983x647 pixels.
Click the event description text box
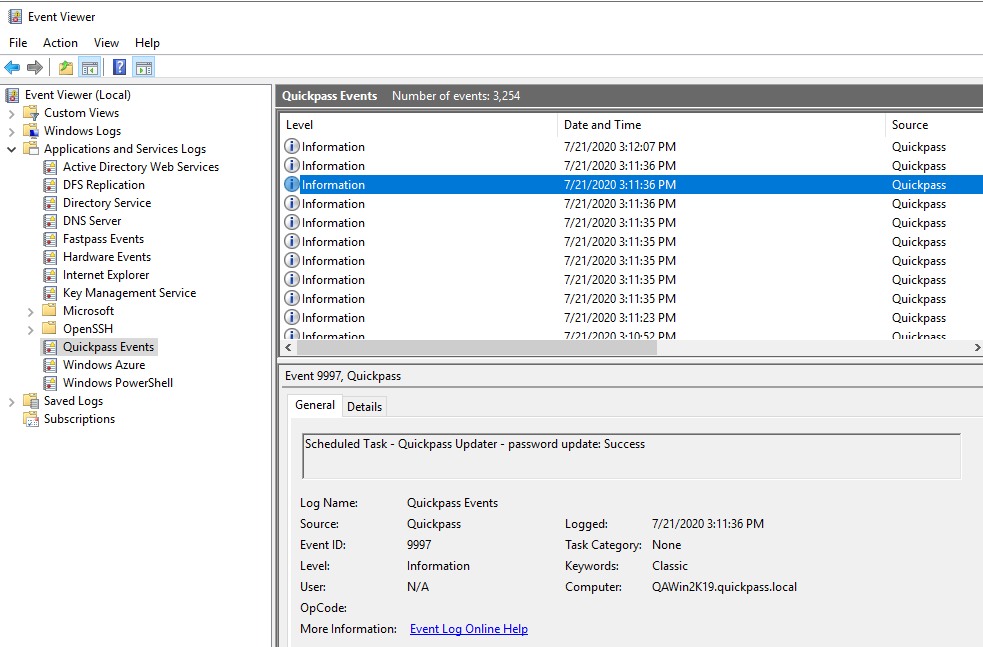631,456
